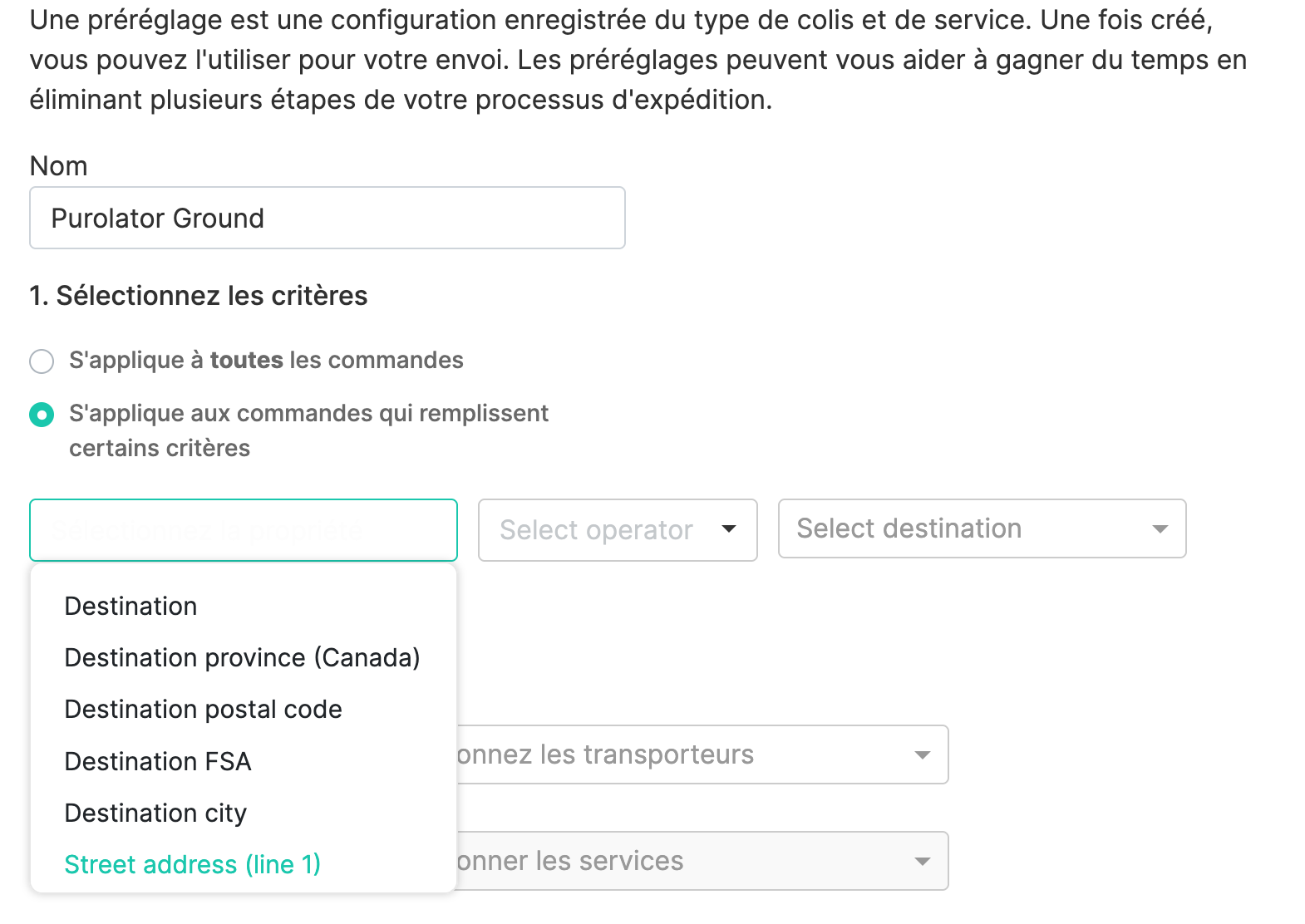1305x924 pixels.
Task: Click the caret arrow in Select destination
Action: point(1160,529)
